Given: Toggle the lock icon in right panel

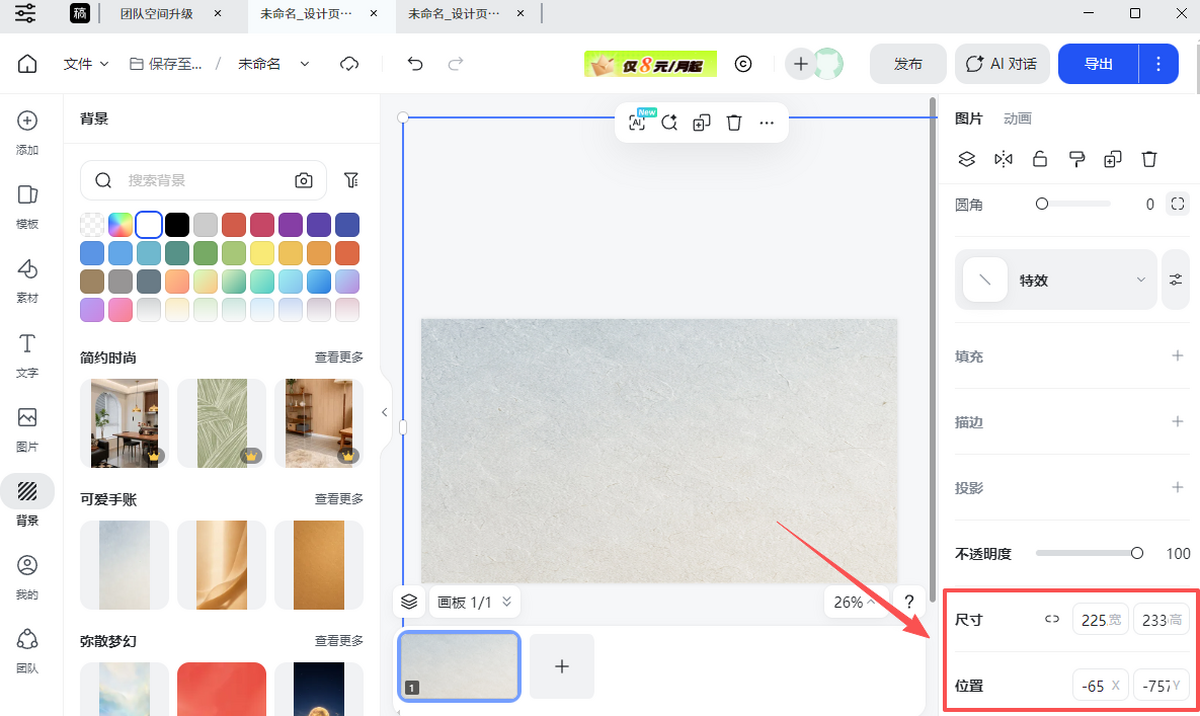Looking at the screenshot, I should coord(1040,159).
